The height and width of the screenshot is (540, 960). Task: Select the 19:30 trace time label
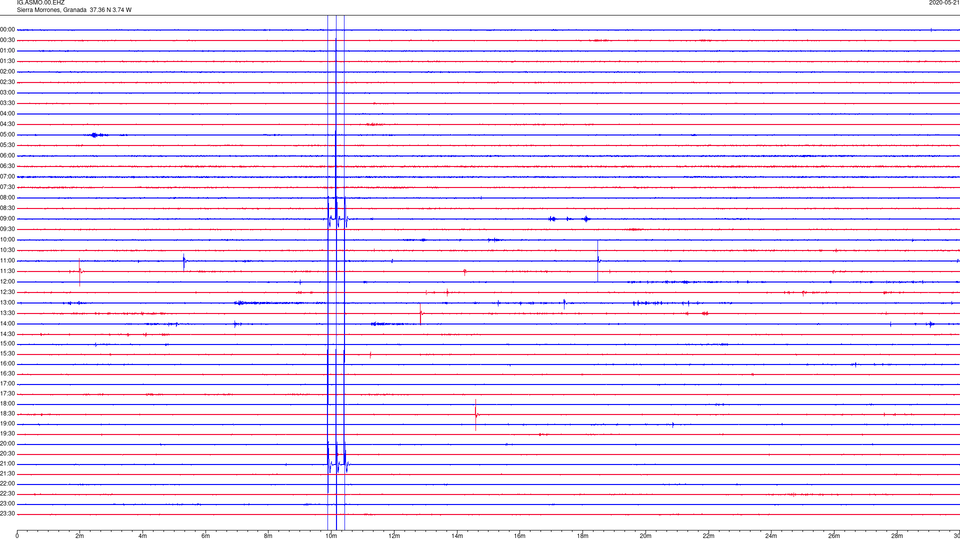tap(7, 433)
